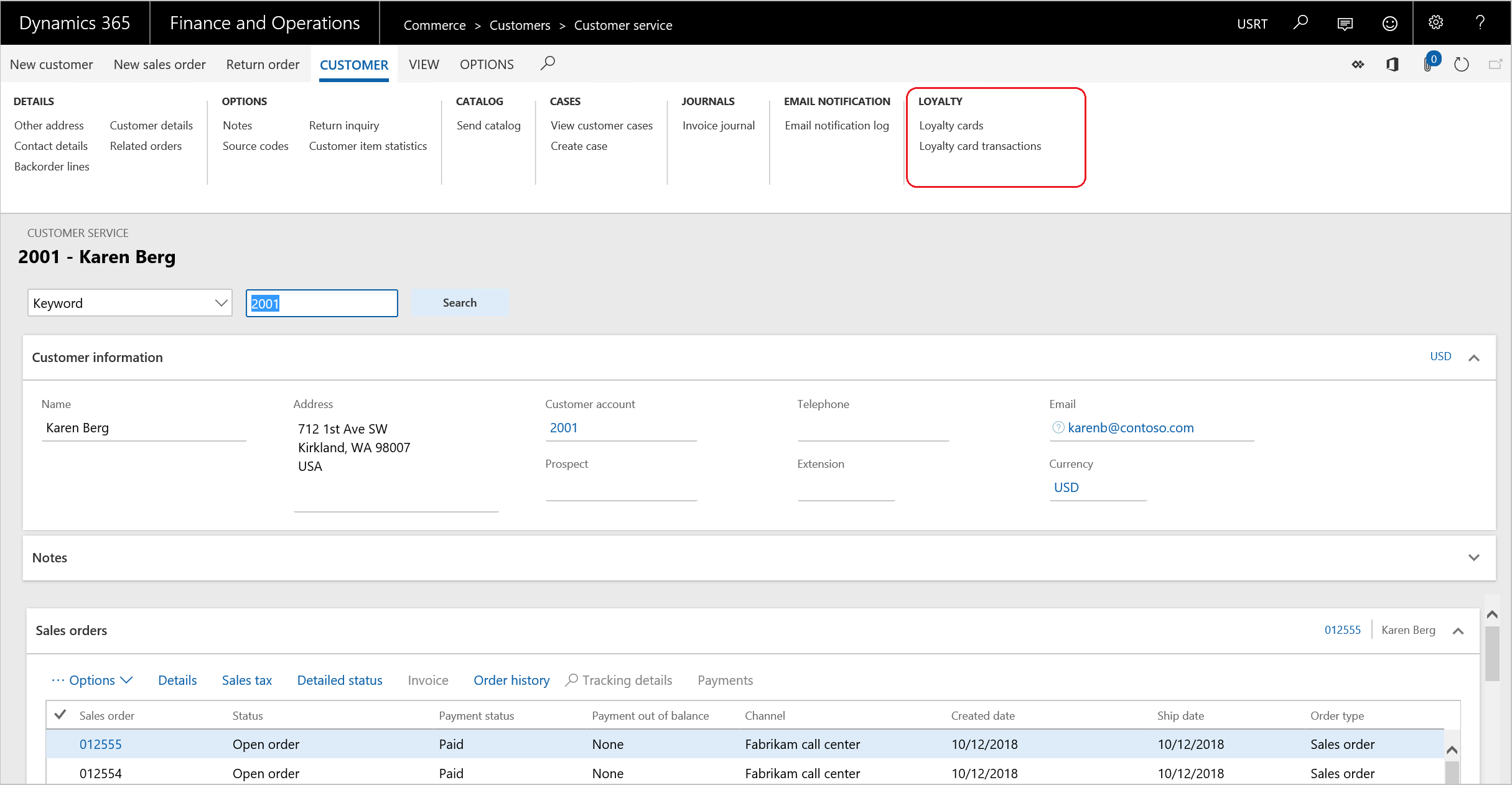
Task: Click the Search button
Action: coord(459,302)
